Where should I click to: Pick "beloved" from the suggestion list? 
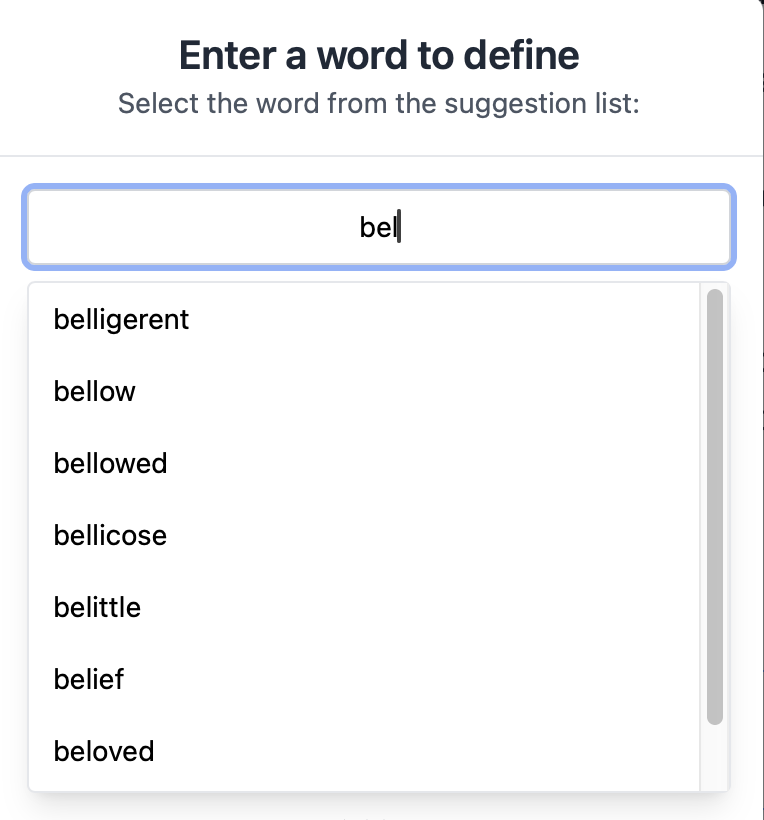point(104,751)
